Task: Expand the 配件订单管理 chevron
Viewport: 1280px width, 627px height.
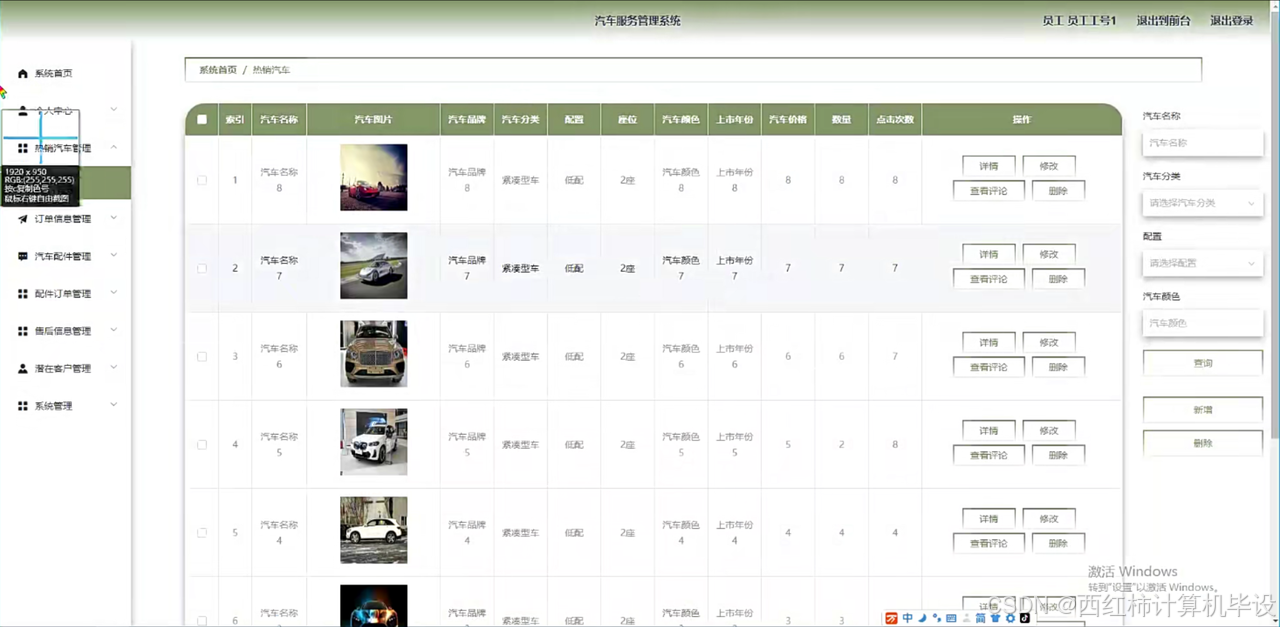Action: point(114,293)
